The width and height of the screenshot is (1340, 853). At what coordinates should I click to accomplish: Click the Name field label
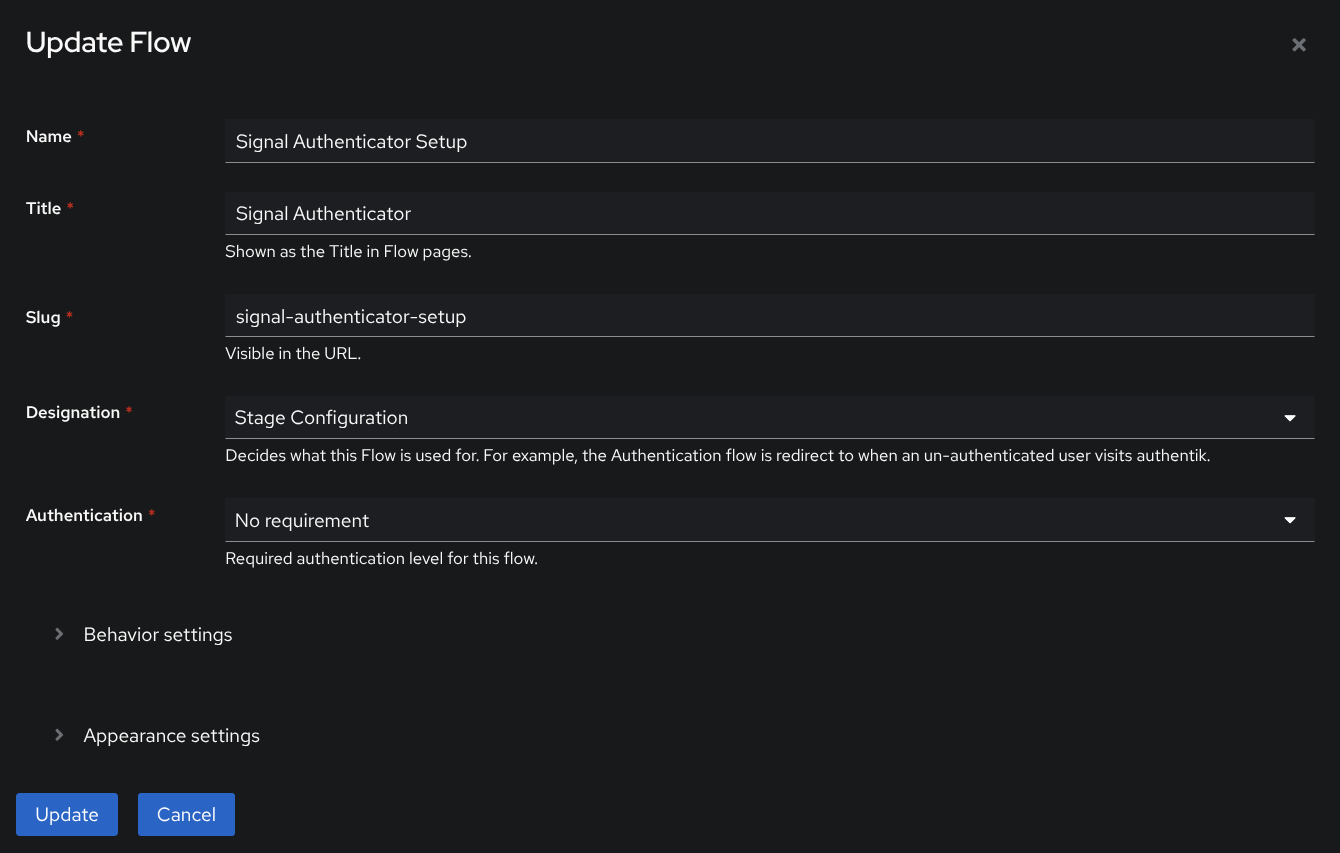click(48, 137)
